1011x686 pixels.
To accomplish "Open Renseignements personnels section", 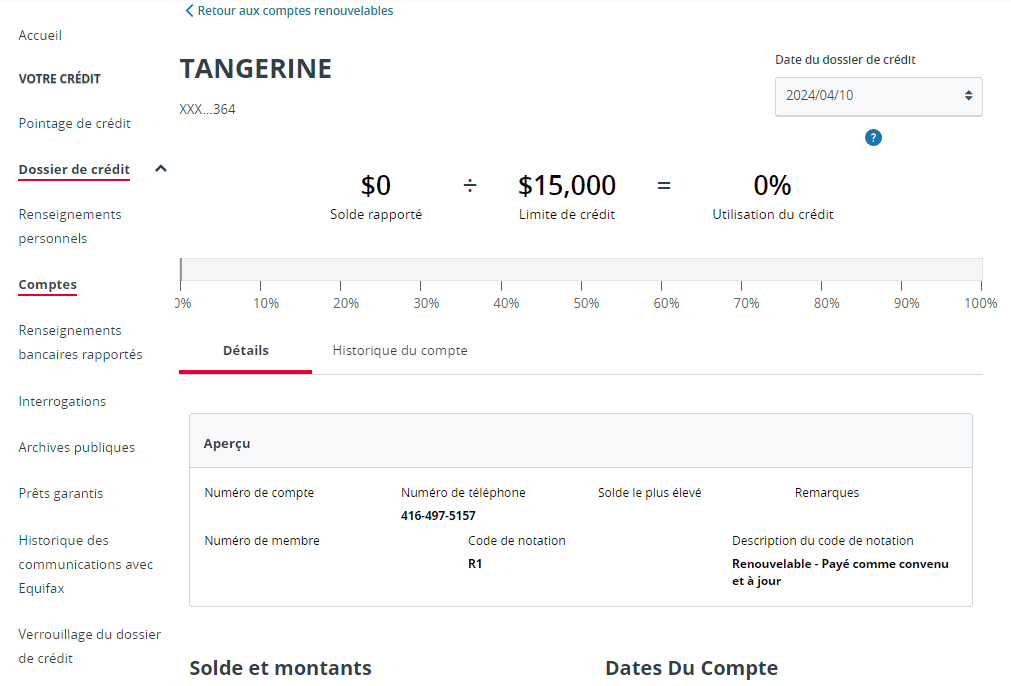I will [x=70, y=226].
